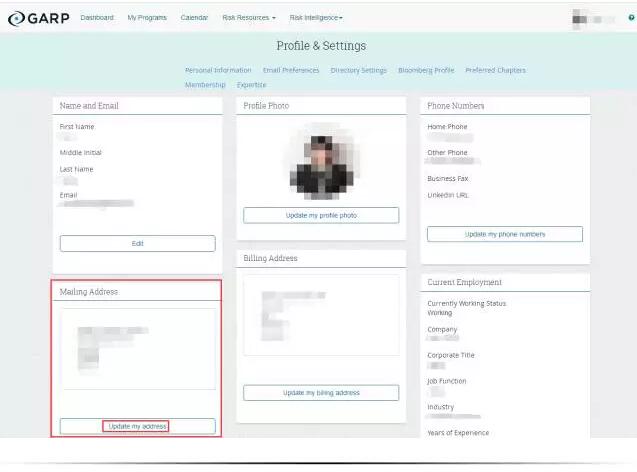The image size is (637, 472).
Task: Click the profile photo thumbnail
Action: click(321, 163)
